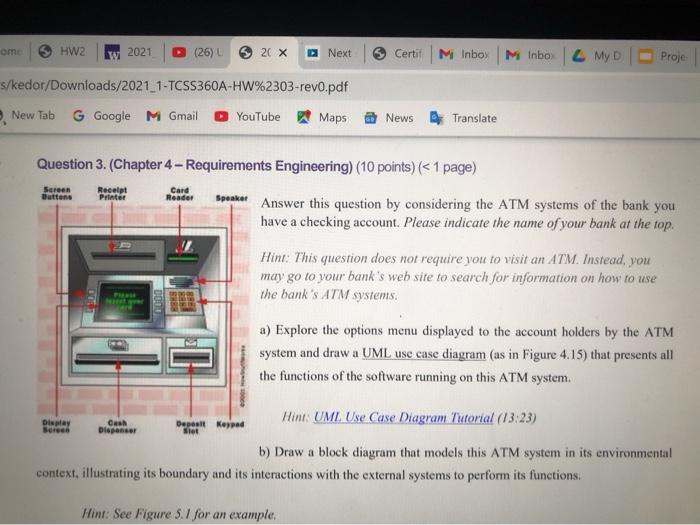Open the News bookmark

[x=389, y=118]
